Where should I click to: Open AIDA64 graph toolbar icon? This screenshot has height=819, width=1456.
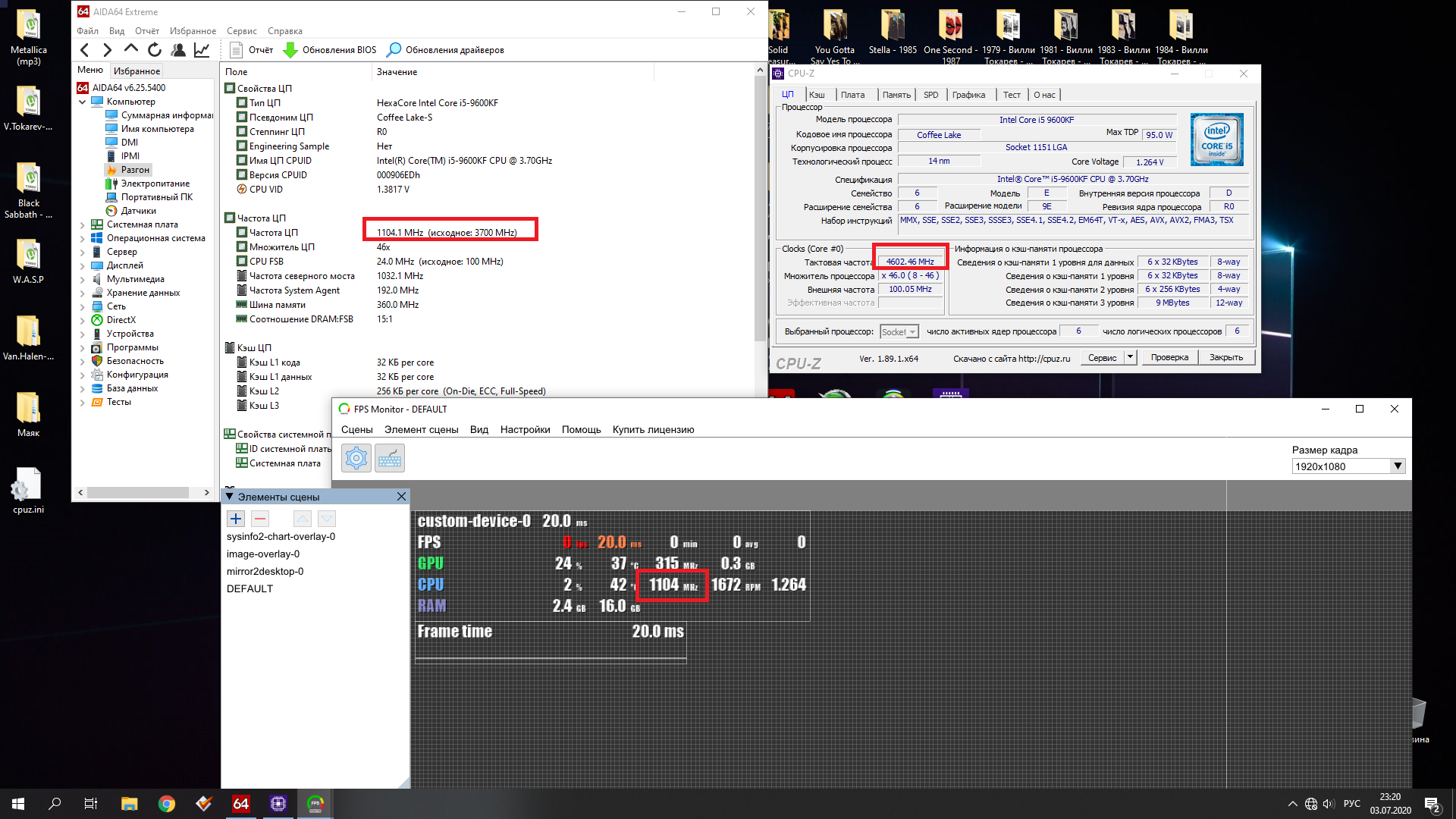coord(202,50)
